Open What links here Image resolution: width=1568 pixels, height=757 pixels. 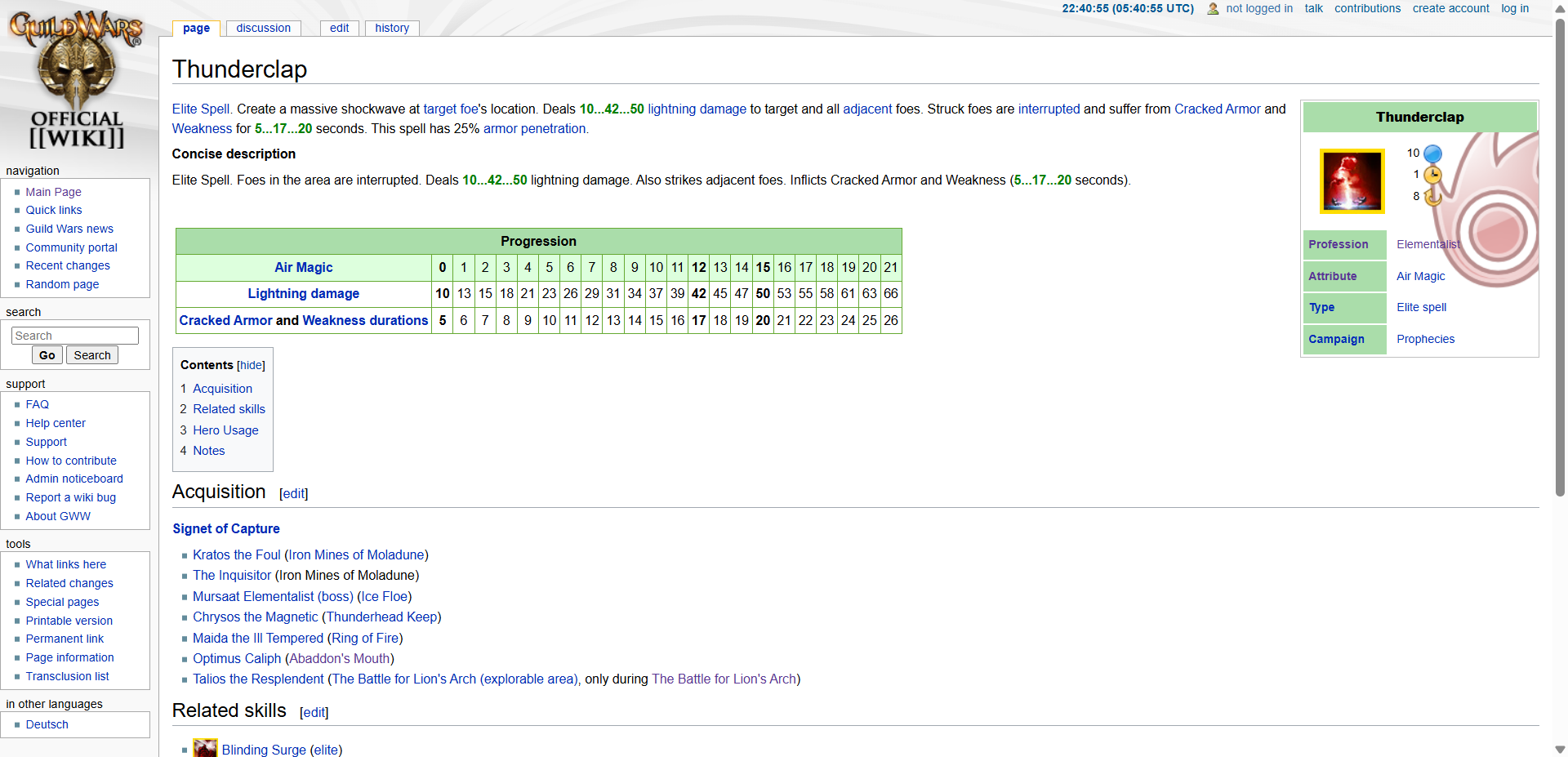coord(65,564)
